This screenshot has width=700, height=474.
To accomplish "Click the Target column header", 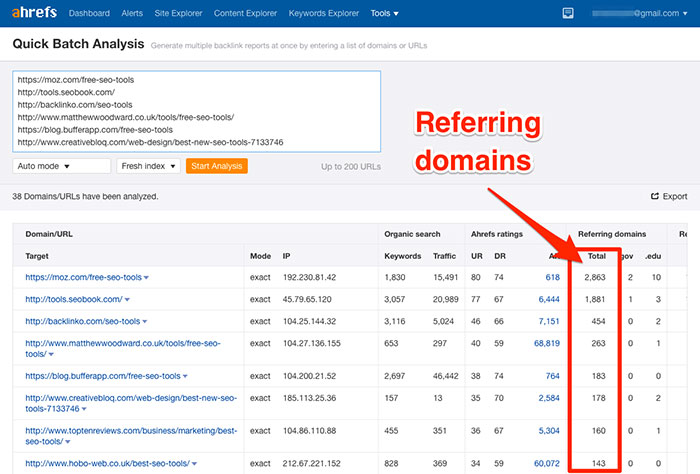I will coord(37,256).
